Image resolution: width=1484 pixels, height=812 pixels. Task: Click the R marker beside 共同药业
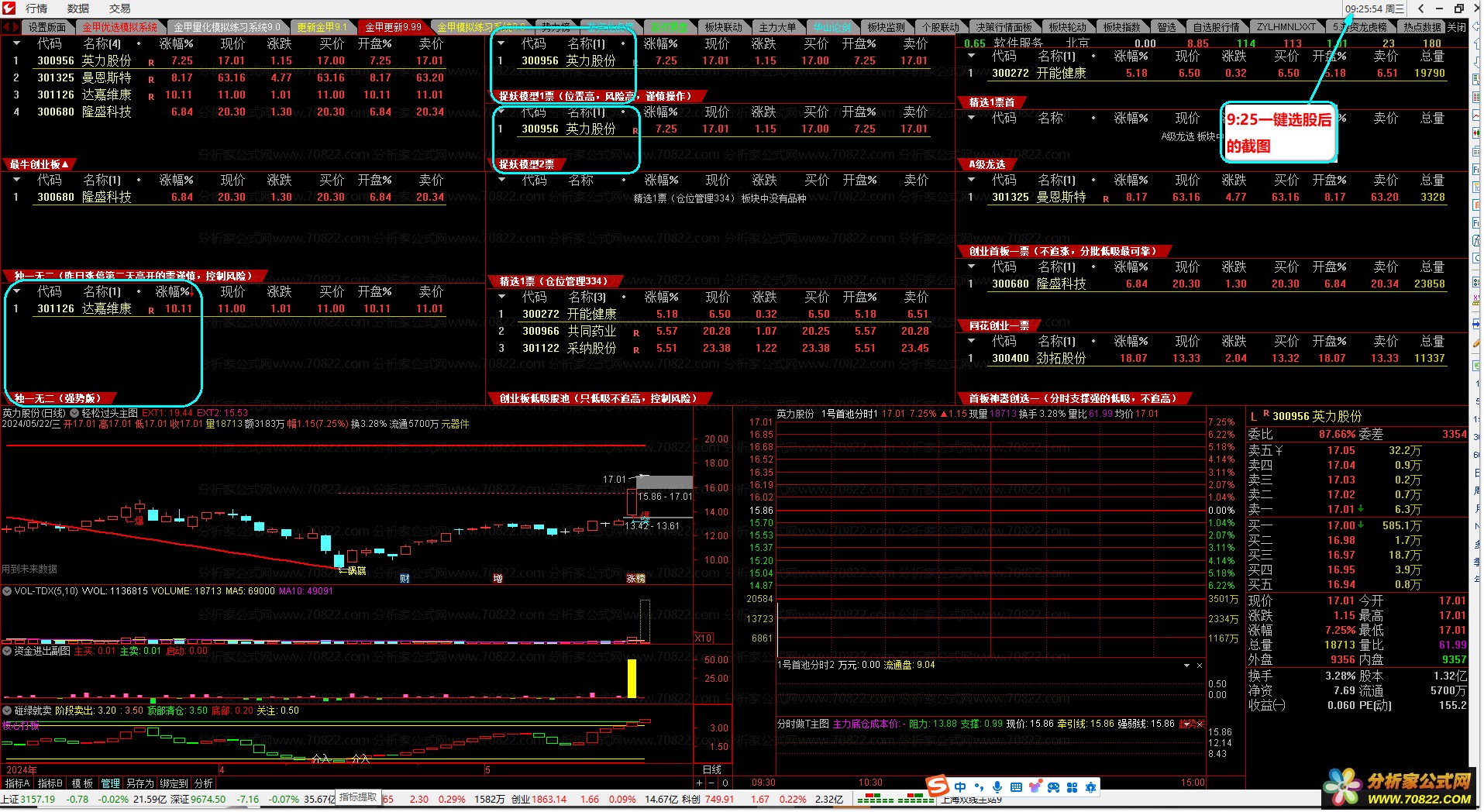tap(636, 332)
